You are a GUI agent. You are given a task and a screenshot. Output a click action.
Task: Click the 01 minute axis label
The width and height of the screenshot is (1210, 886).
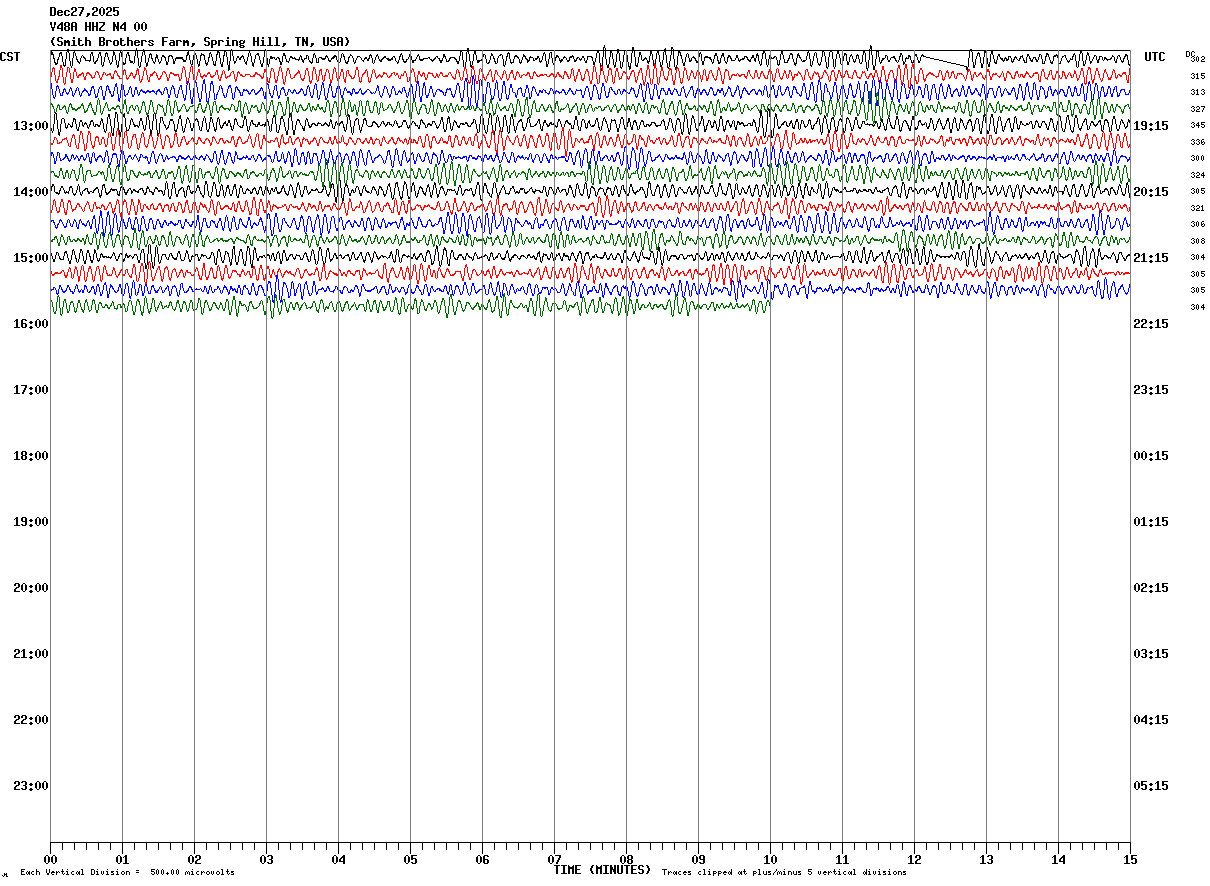tap(122, 860)
